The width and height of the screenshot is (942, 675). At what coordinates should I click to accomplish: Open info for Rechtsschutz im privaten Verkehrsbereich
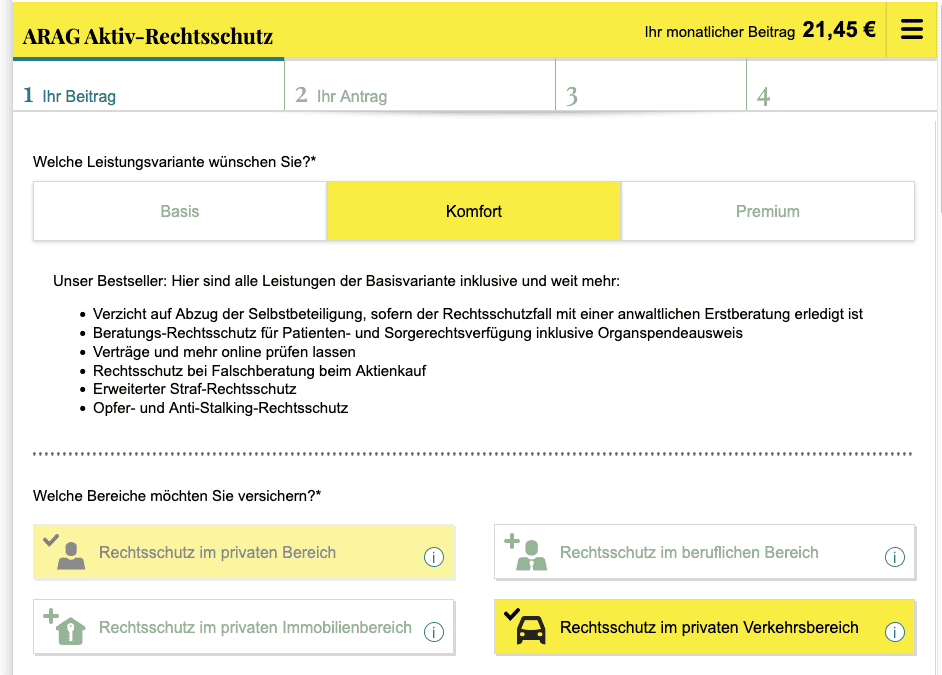tap(895, 632)
